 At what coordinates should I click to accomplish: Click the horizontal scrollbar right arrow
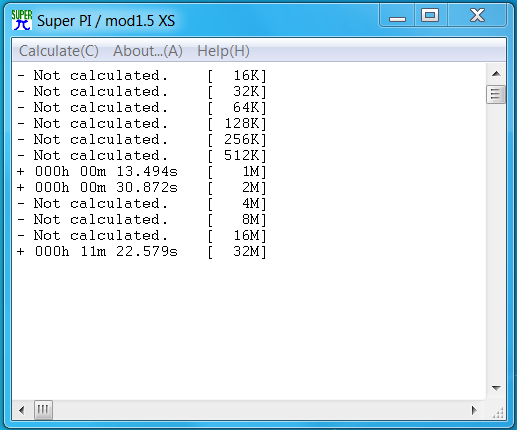click(474, 410)
